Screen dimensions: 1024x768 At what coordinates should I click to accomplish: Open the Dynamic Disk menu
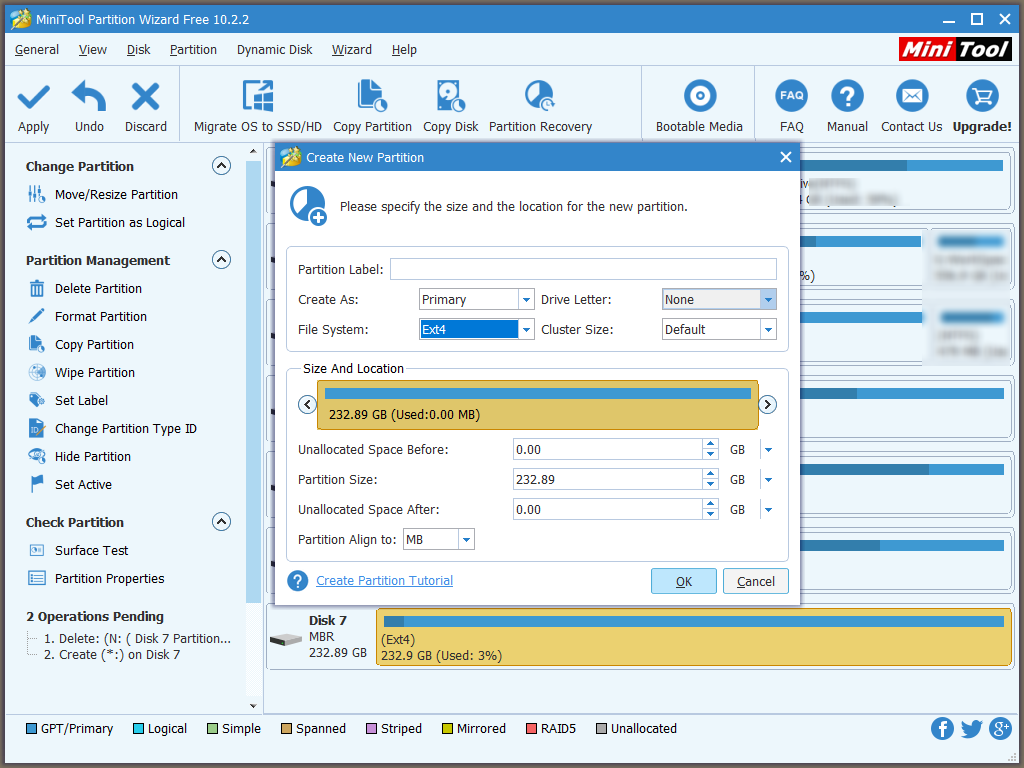[x=274, y=50]
